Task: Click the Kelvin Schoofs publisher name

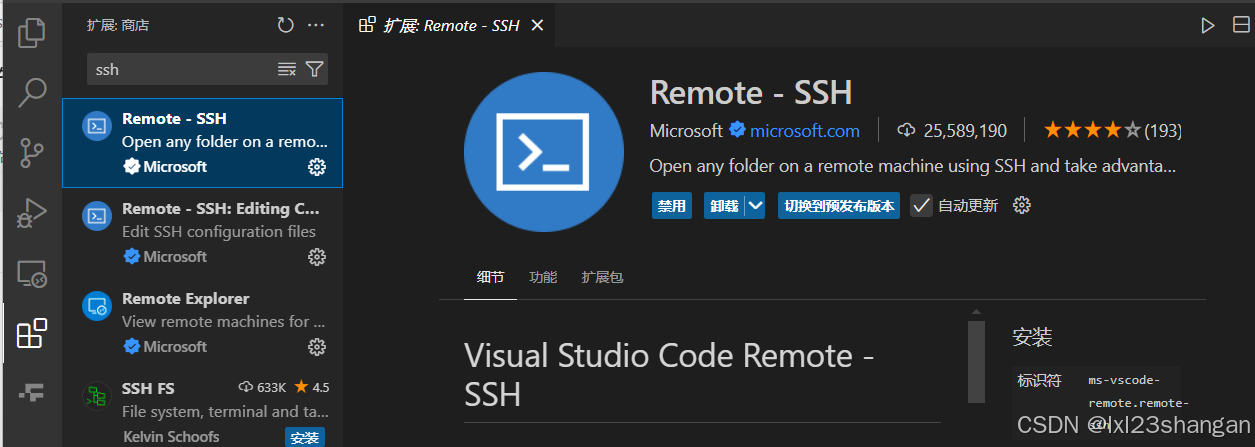Action: (x=171, y=437)
